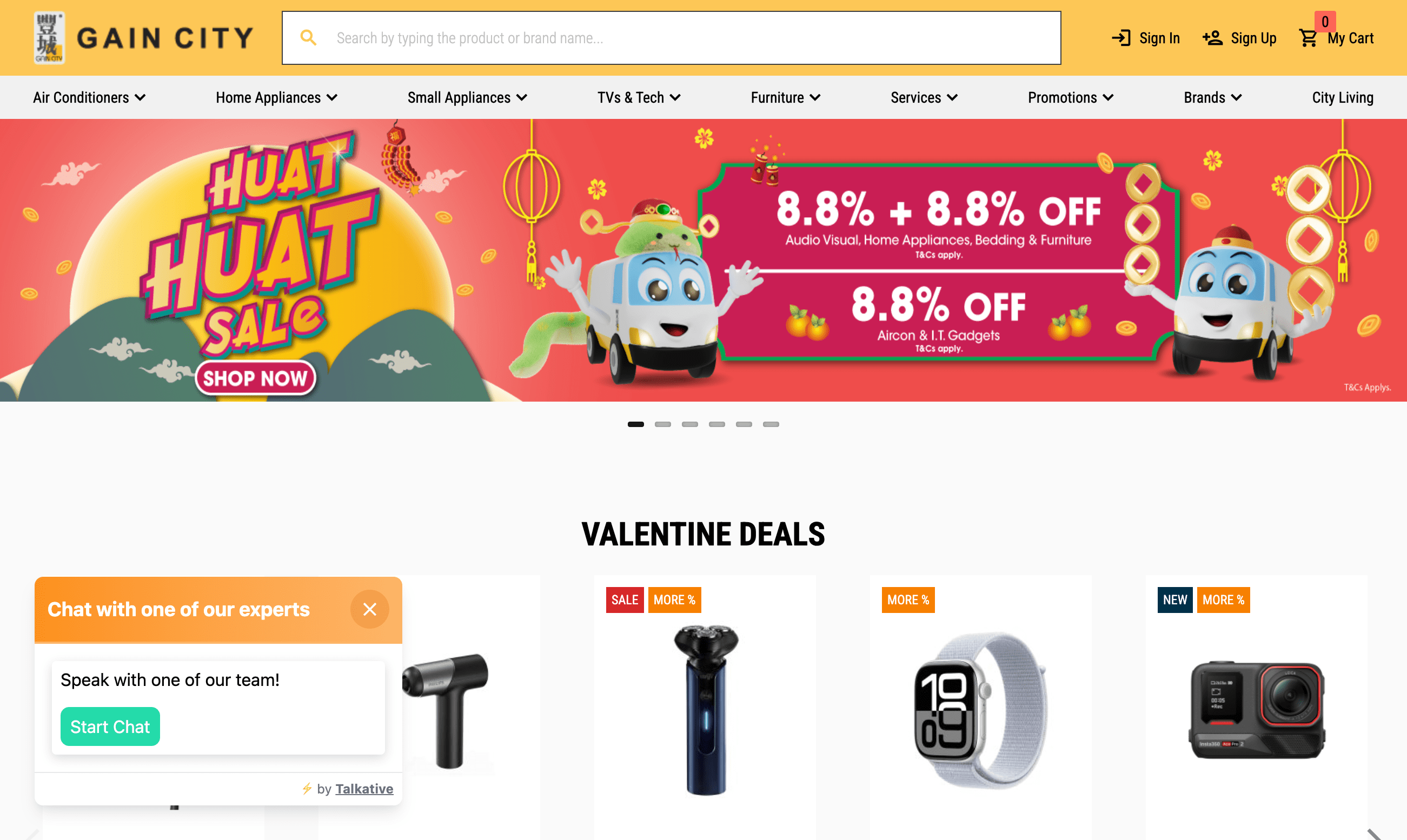Open the shopping cart icon
The image size is (1407, 840).
1308,38
